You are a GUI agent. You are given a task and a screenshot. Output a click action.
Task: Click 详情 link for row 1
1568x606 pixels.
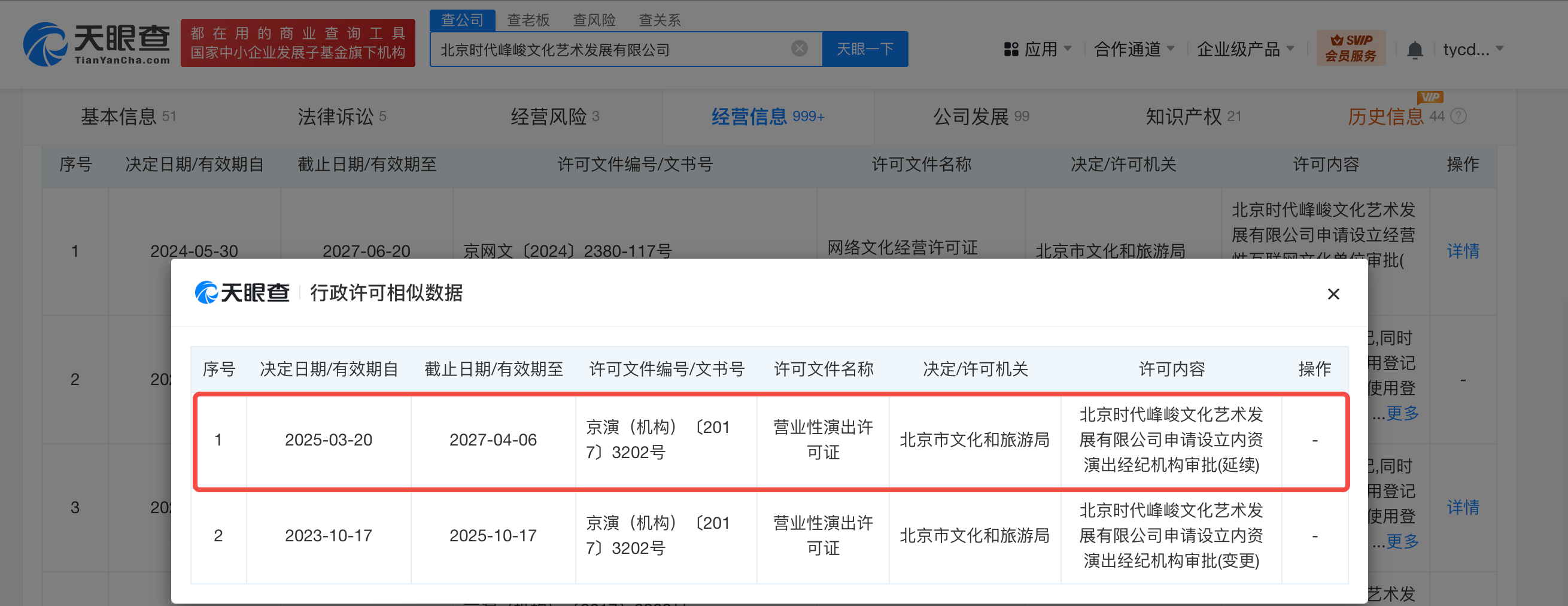(1463, 251)
